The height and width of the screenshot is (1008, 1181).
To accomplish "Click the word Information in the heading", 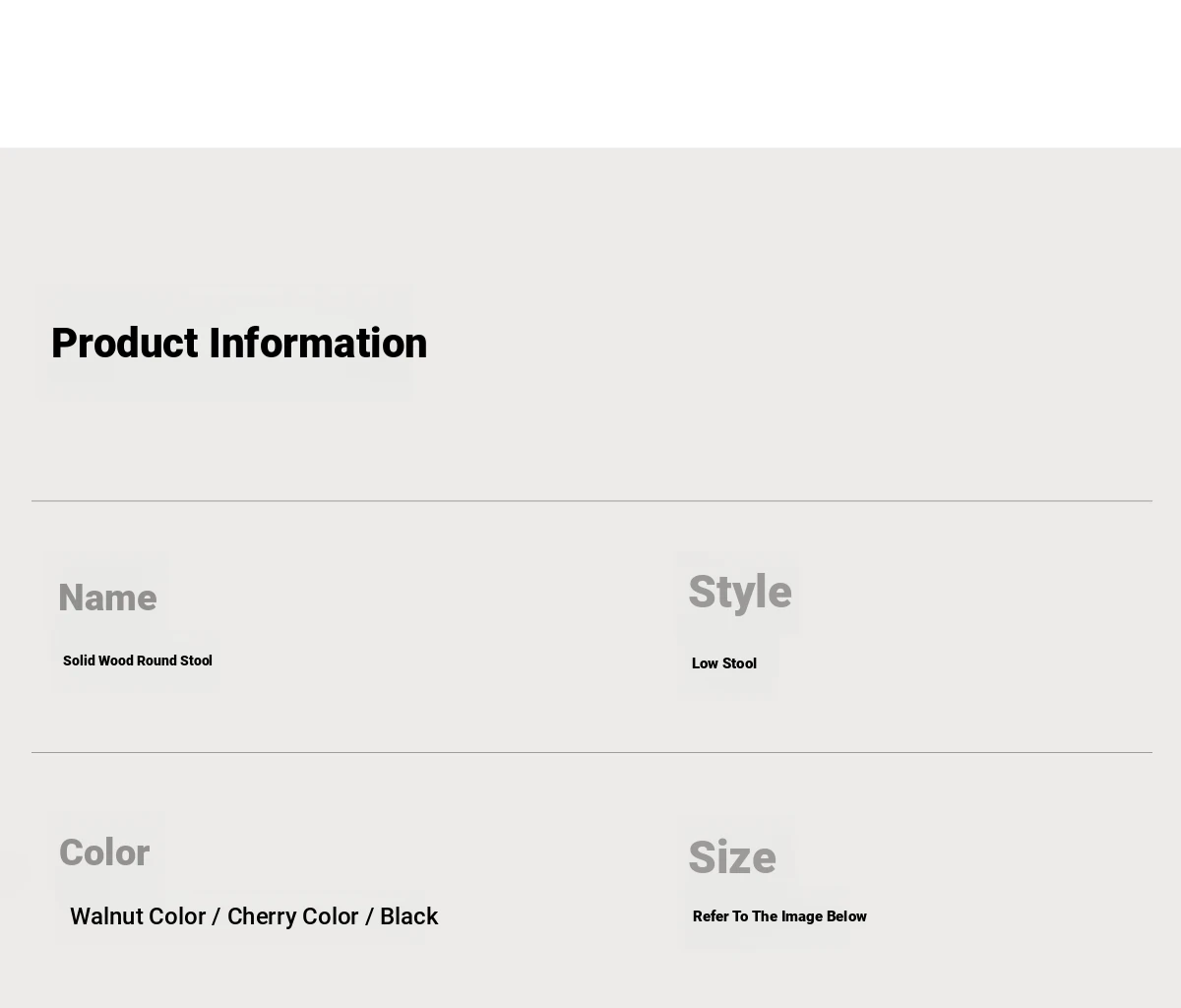I will click(x=318, y=344).
